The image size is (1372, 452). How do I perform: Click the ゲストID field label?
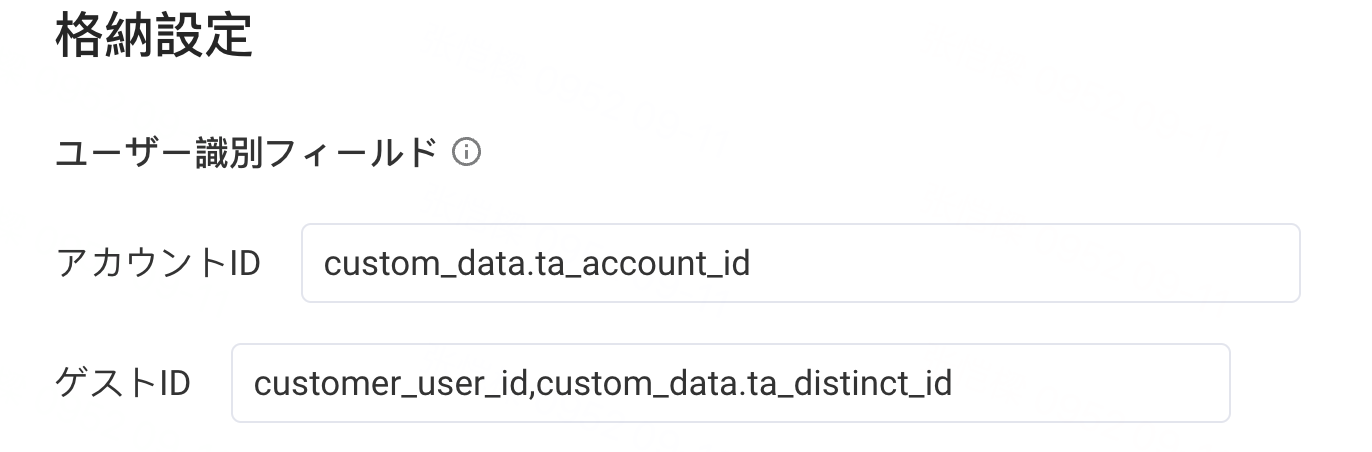pyautogui.click(x=123, y=384)
